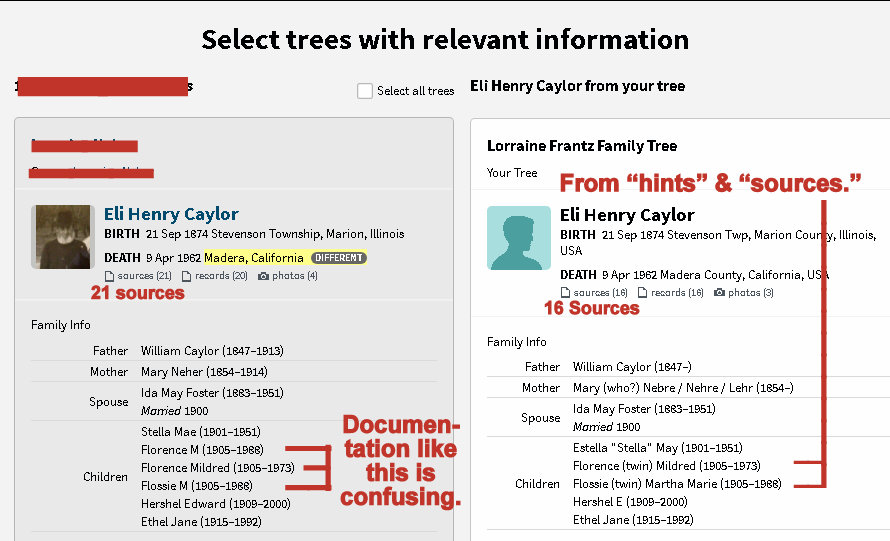890x541 pixels.
Task: Click the photos (4) camera icon
Action: (264, 275)
